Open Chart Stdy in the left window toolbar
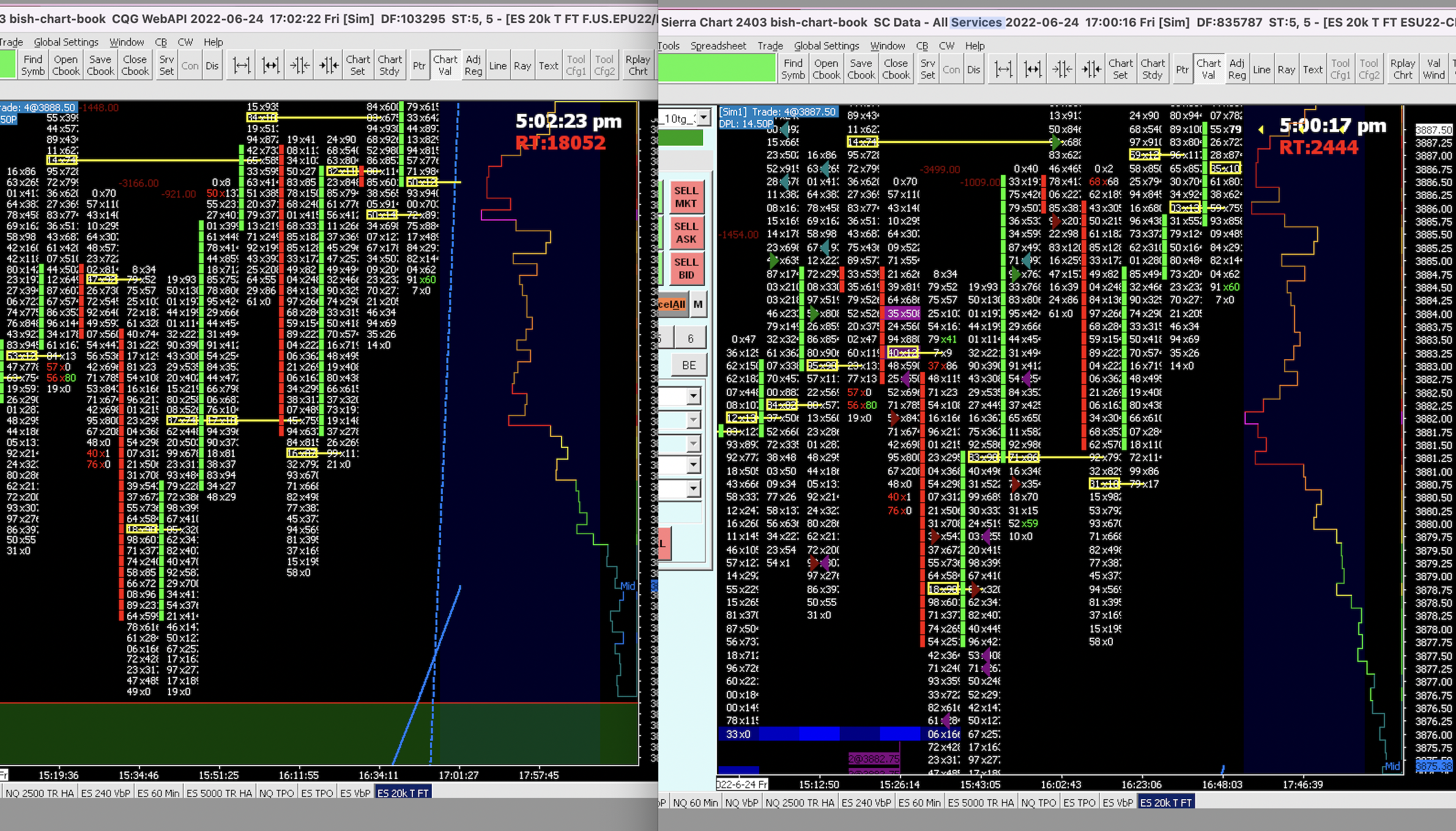1456x831 pixels. pyautogui.click(x=390, y=65)
